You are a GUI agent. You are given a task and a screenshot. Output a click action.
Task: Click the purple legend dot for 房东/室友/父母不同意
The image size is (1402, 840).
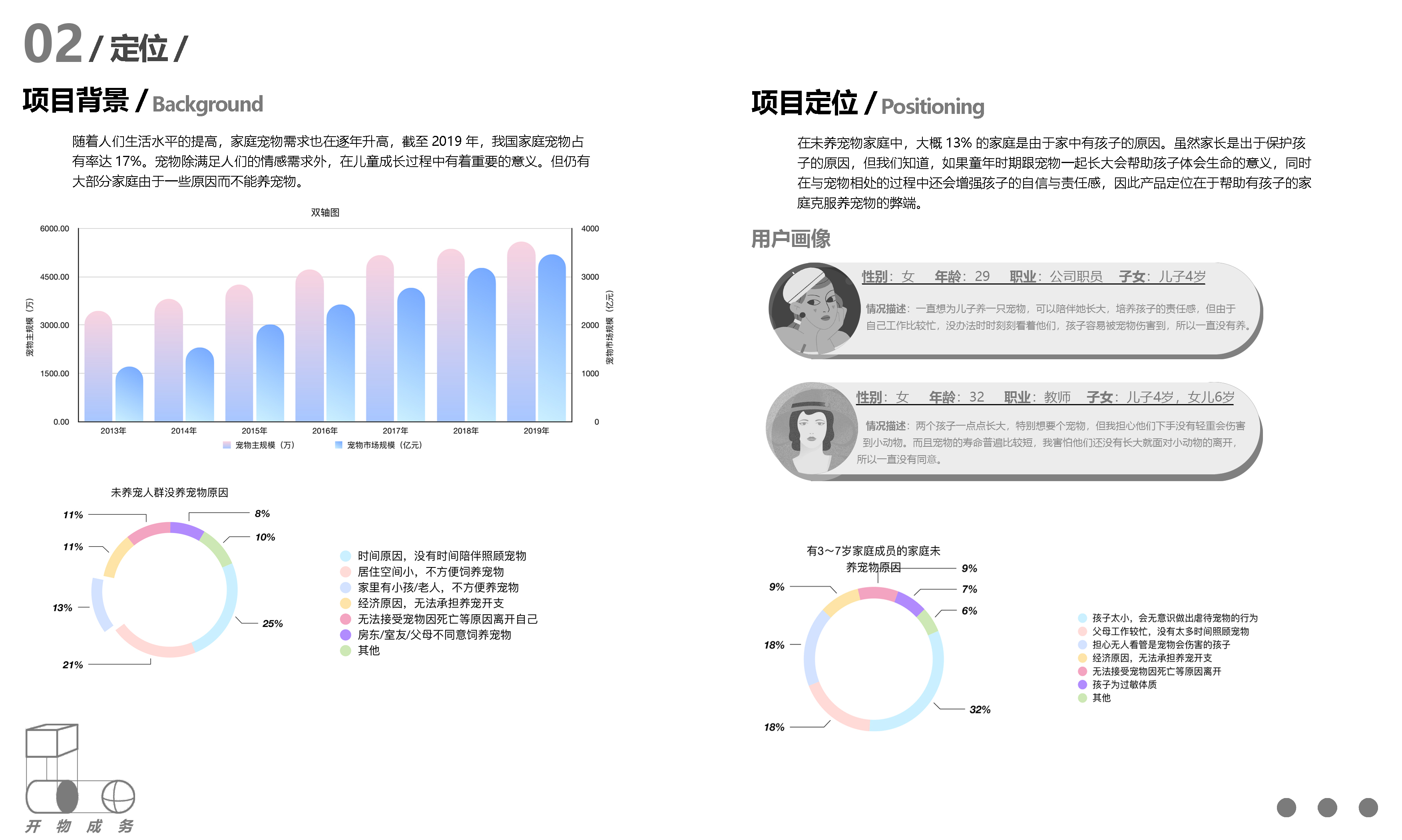tap(345, 635)
